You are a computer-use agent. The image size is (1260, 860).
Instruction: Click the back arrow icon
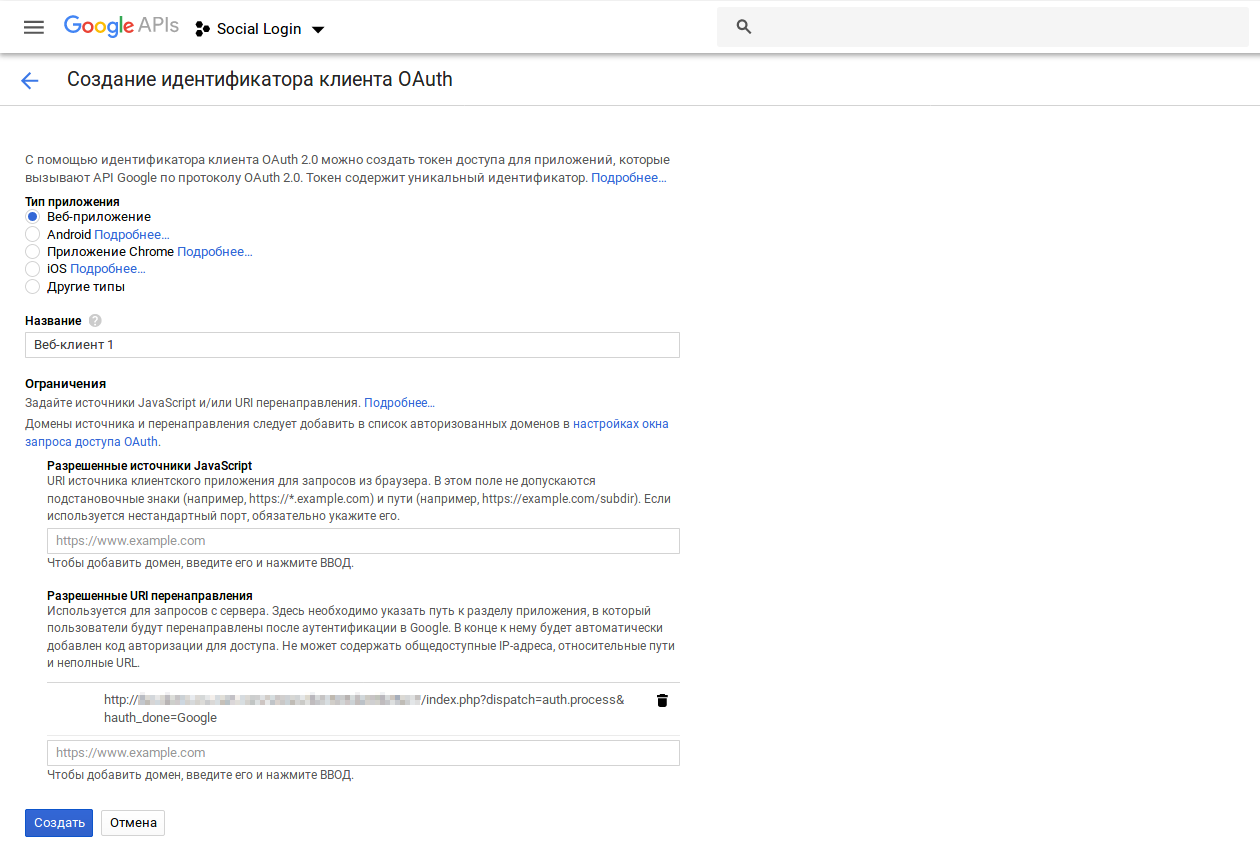tap(30, 81)
